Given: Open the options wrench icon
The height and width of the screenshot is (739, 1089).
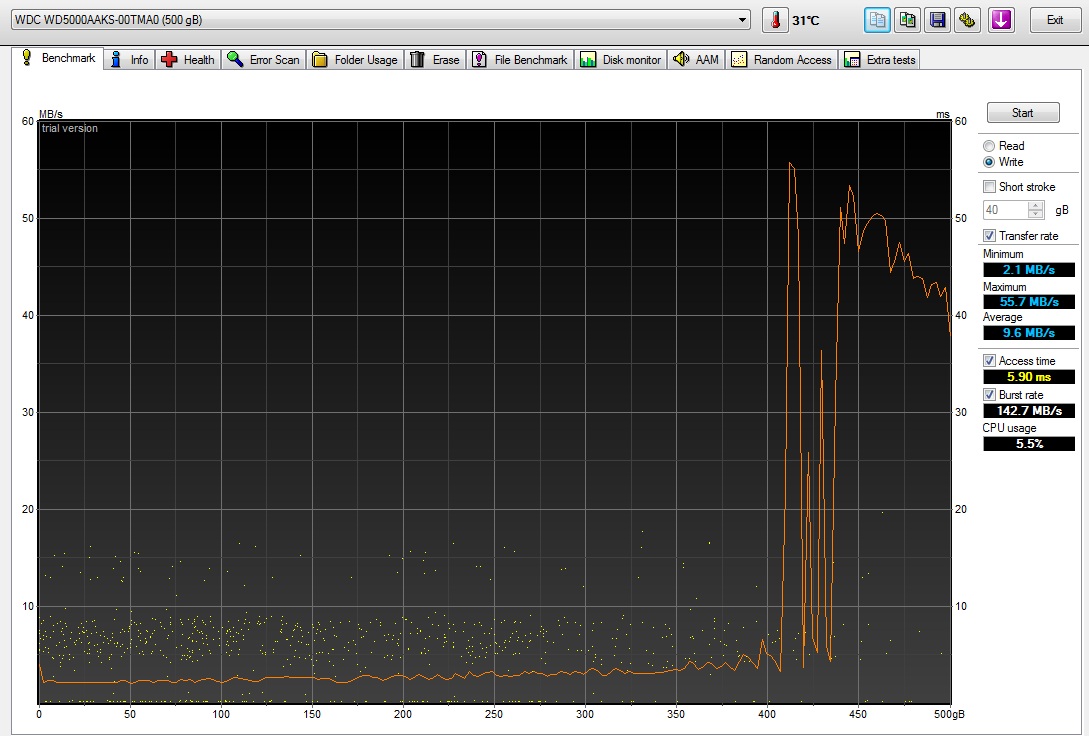Looking at the screenshot, I should [967, 20].
